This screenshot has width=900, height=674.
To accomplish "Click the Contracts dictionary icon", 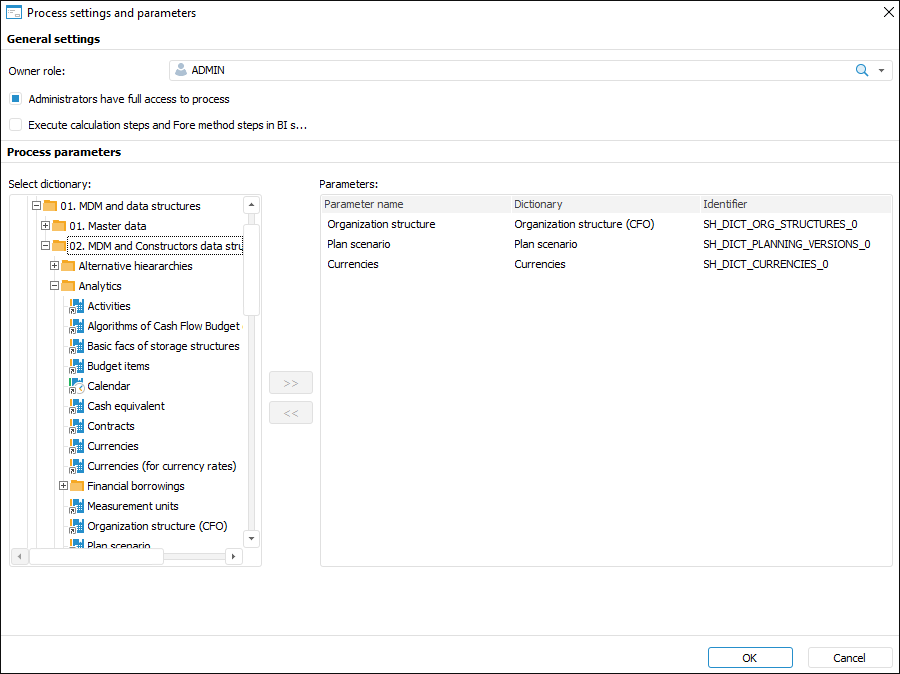I will (77, 426).
